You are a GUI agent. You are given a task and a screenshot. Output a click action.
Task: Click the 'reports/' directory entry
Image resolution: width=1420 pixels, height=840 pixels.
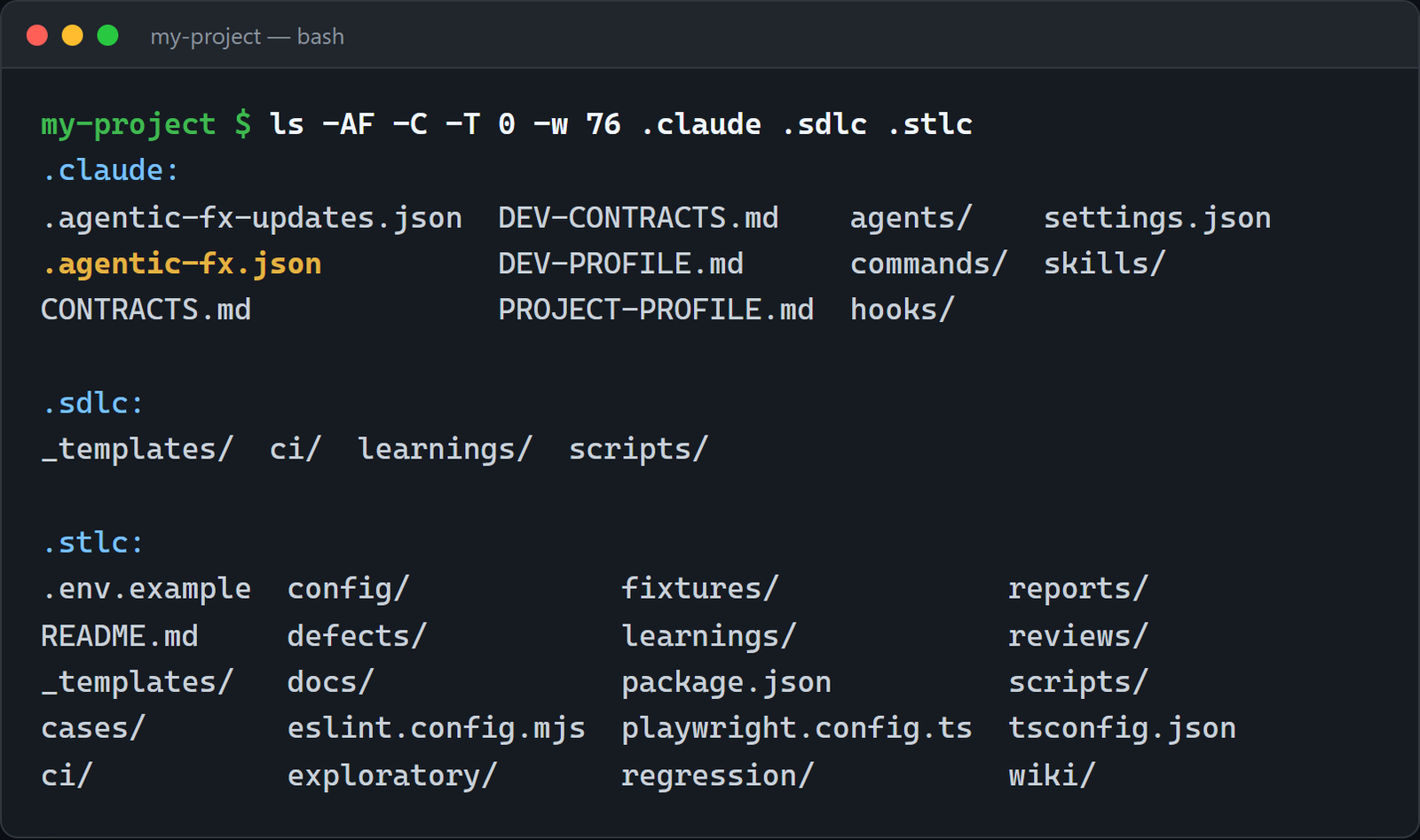coord(1078,589)
